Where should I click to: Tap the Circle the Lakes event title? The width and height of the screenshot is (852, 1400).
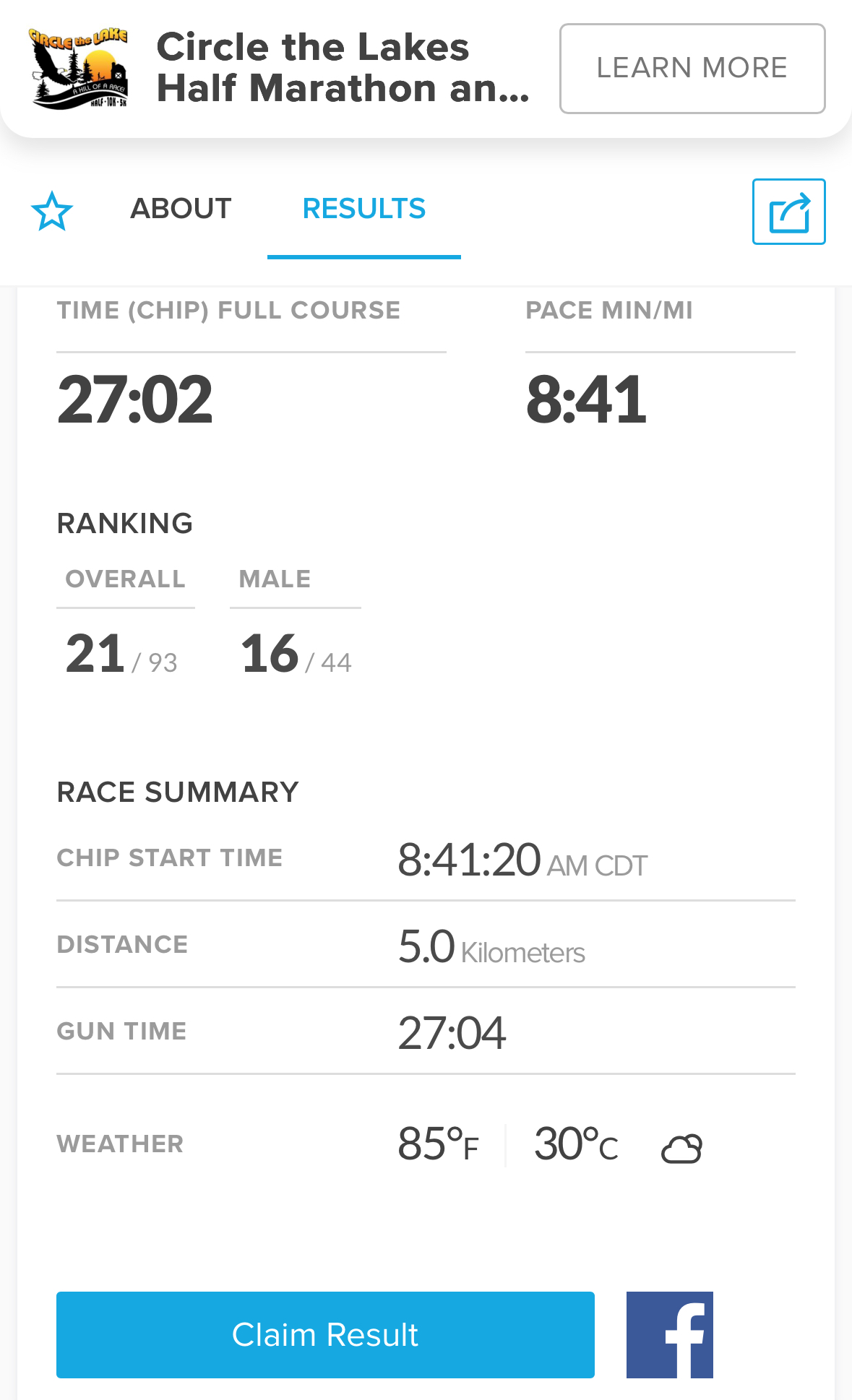pyautogui.click(x=343, y=68)
